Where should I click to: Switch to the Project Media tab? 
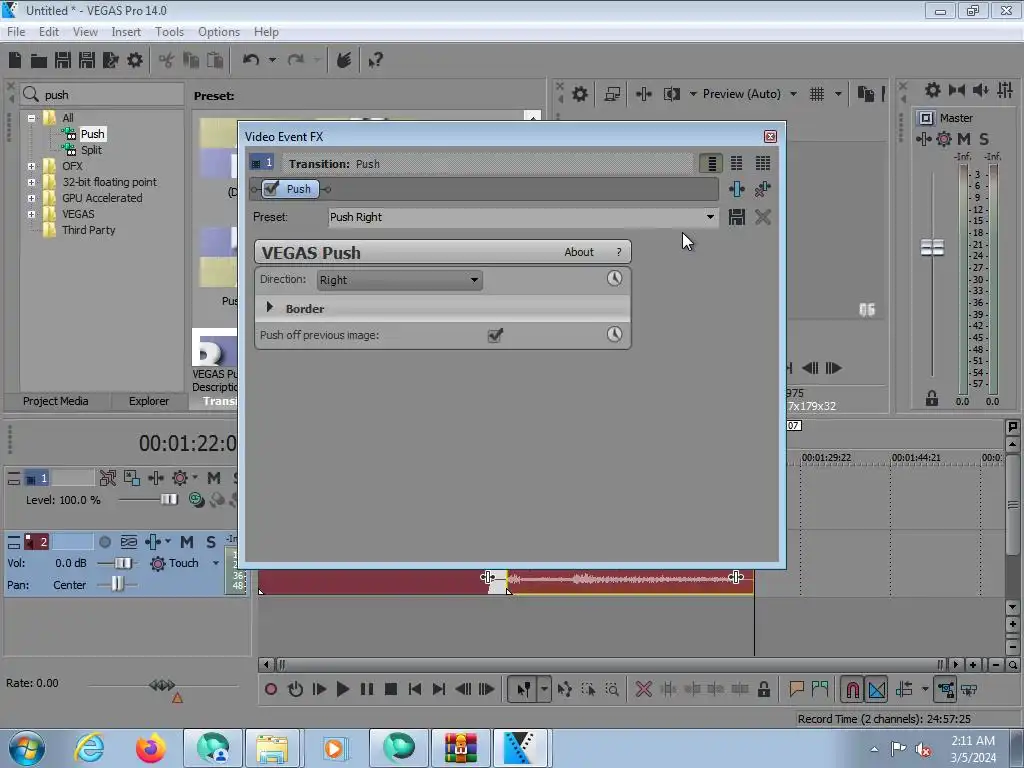click(56, 401)
